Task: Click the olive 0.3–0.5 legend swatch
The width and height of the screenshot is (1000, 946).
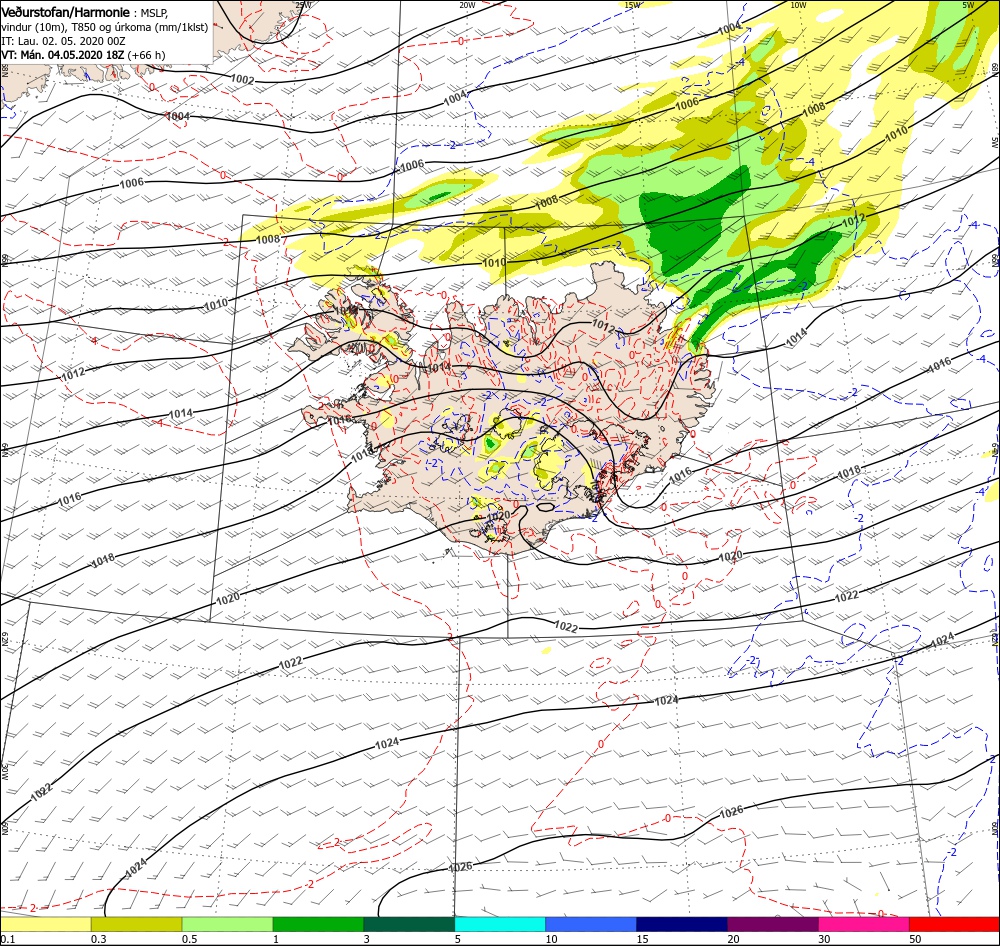Action: click(x=136, y=924)
